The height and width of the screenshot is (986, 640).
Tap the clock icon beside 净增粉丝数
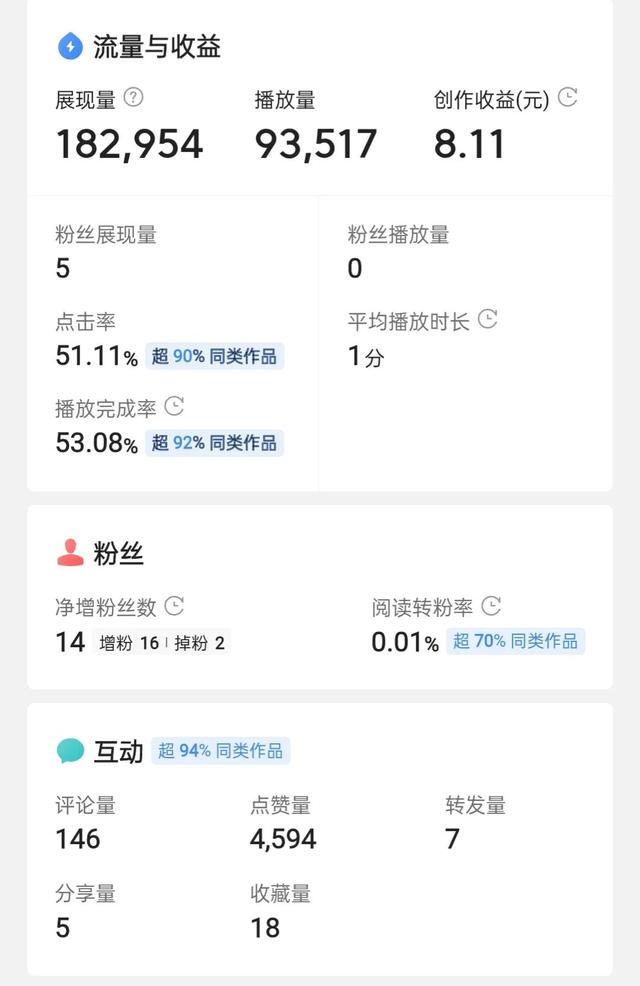tap(174, 606)
